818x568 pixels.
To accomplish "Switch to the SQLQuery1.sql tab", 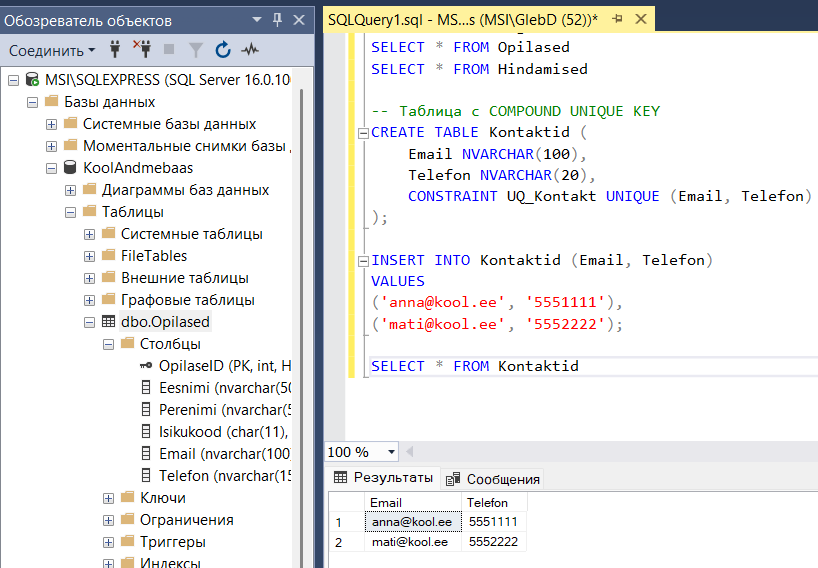I will pyautogui.click(x=463, y=20).
